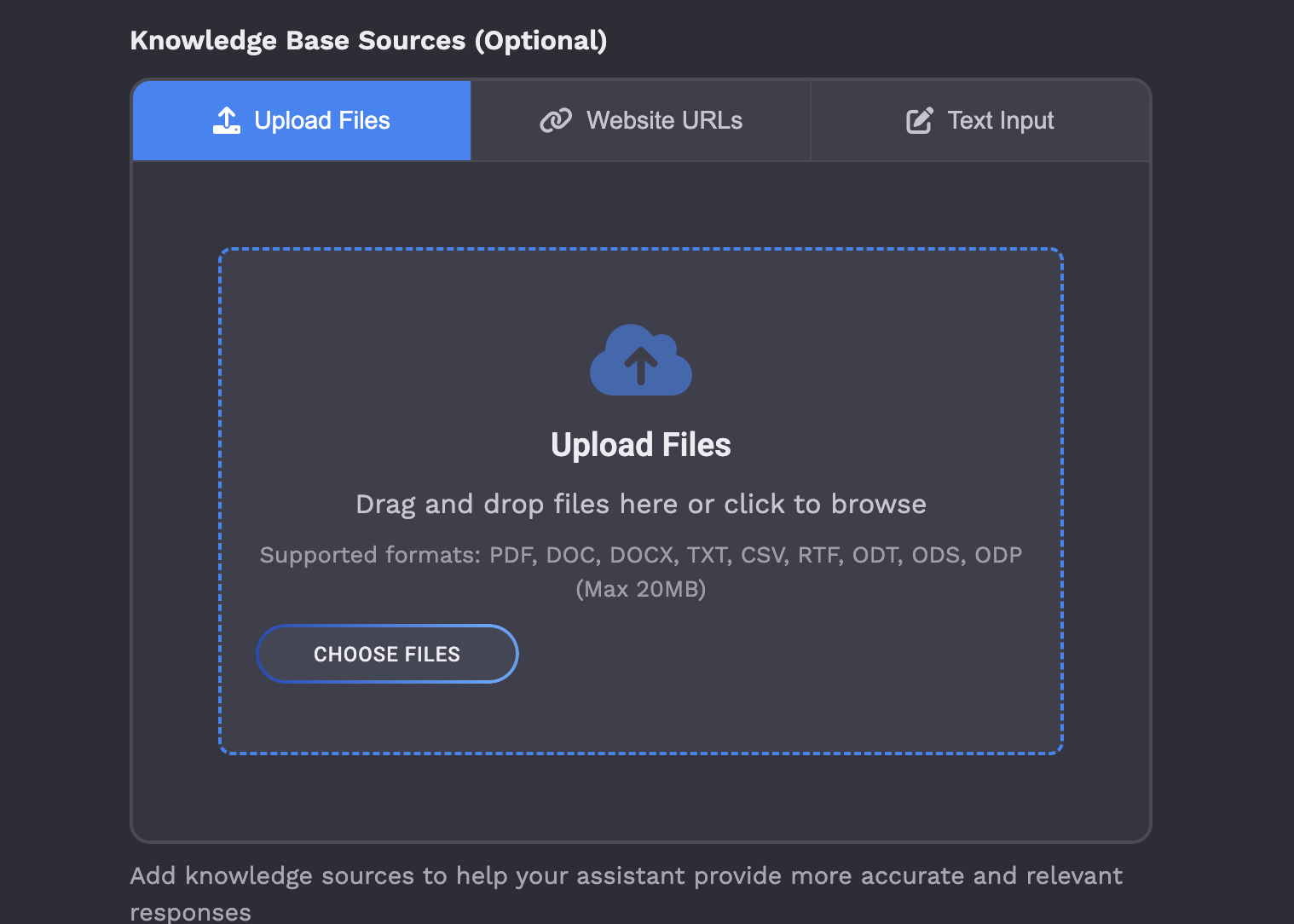Click the '(Max 20MB)' size limit text
This screenshot has width=1294, height=924.
pyautogui.click(x=641, y=589)
